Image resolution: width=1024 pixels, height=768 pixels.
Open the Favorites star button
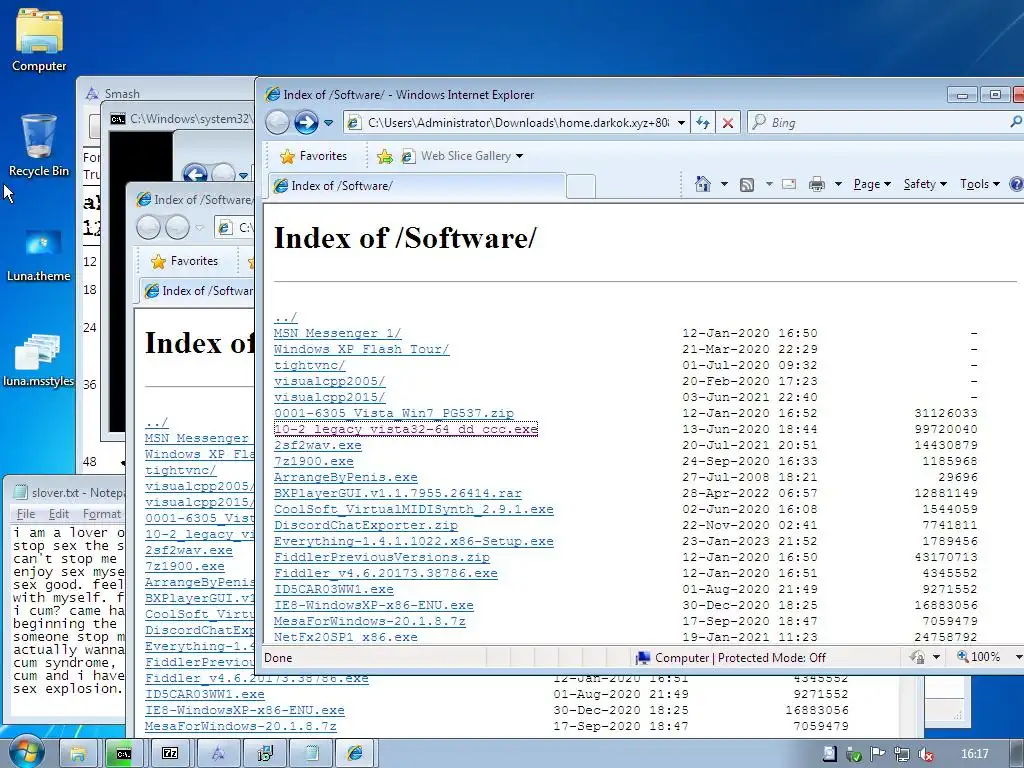(313, 156)
